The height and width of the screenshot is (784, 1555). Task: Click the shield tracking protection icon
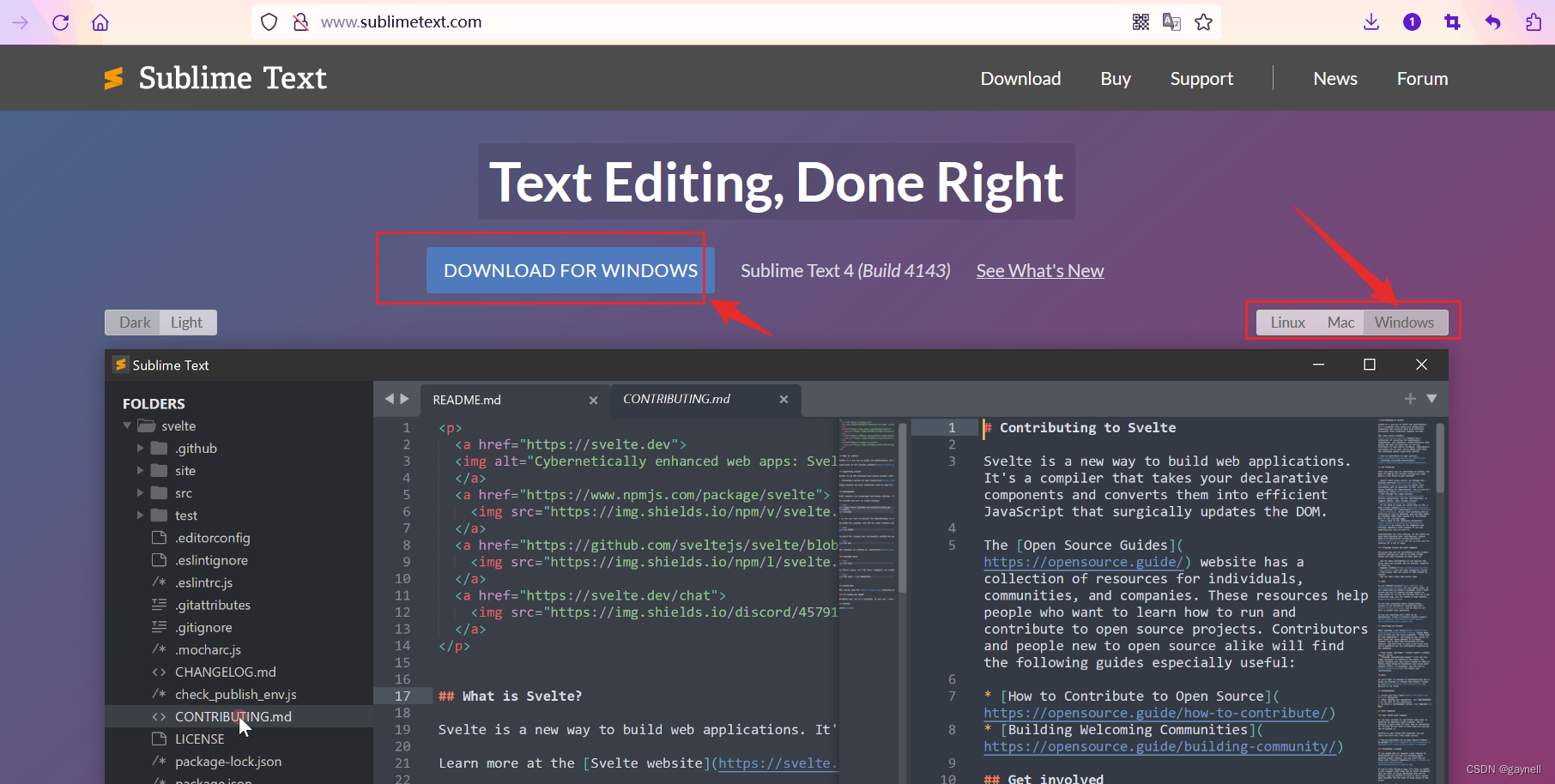click(x=269, y=22)
